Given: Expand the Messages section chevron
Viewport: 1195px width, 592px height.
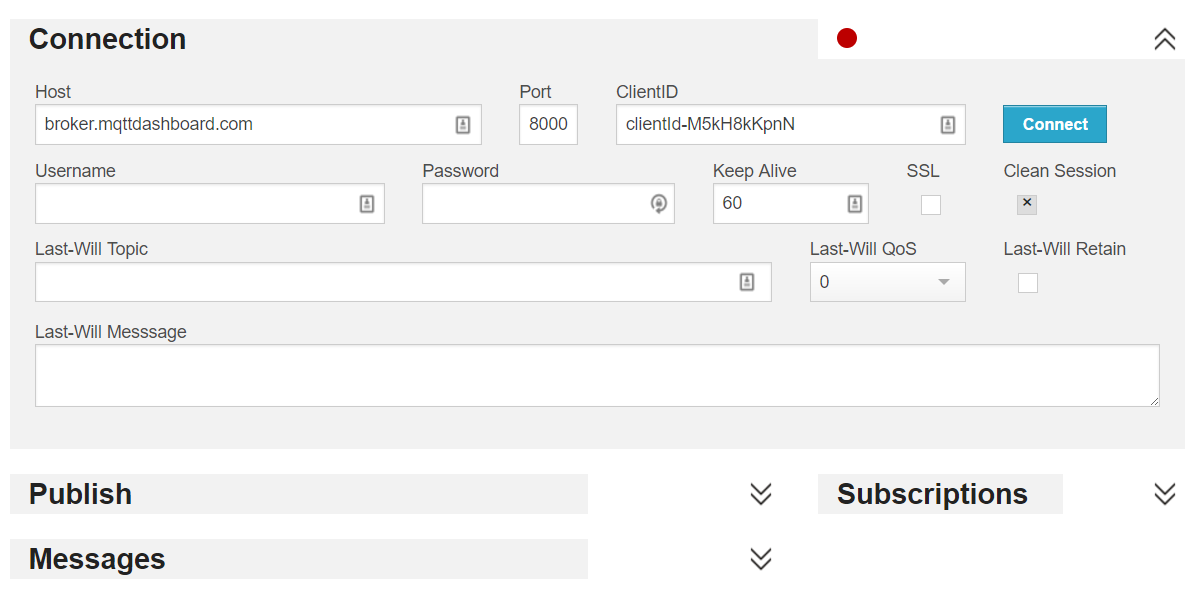Looking at the screenshot, I should (x=761, y=559).
